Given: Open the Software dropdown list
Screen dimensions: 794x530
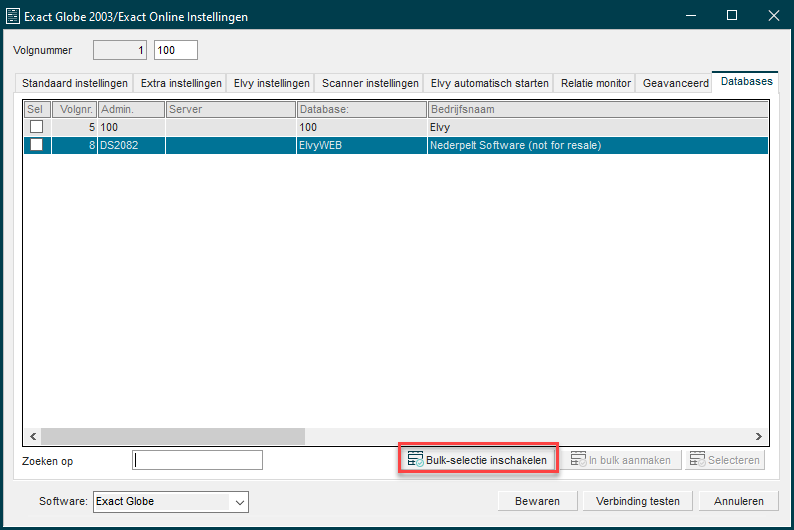Looking at the screenshot, I should (x=240, y=502).
